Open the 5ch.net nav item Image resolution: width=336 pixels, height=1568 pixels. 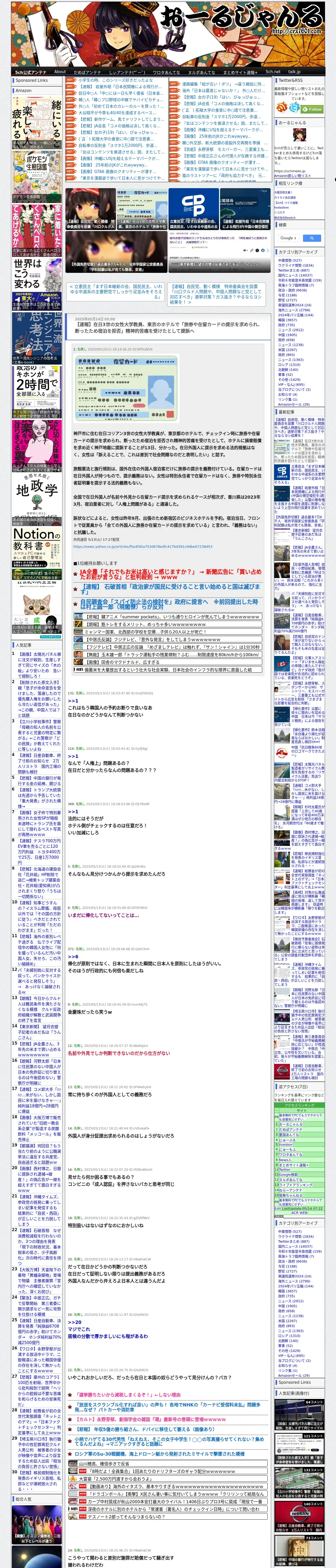[x=273, y=72]
